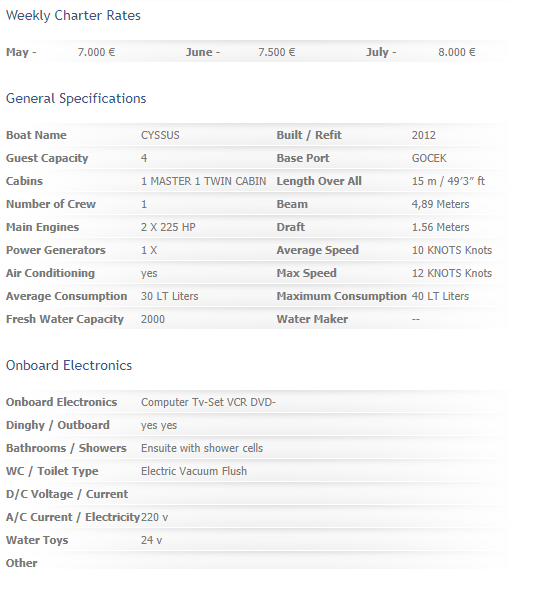
Task: Select the July rate 8.000 €
Action: pyautogui.click(x=457, y=52)
